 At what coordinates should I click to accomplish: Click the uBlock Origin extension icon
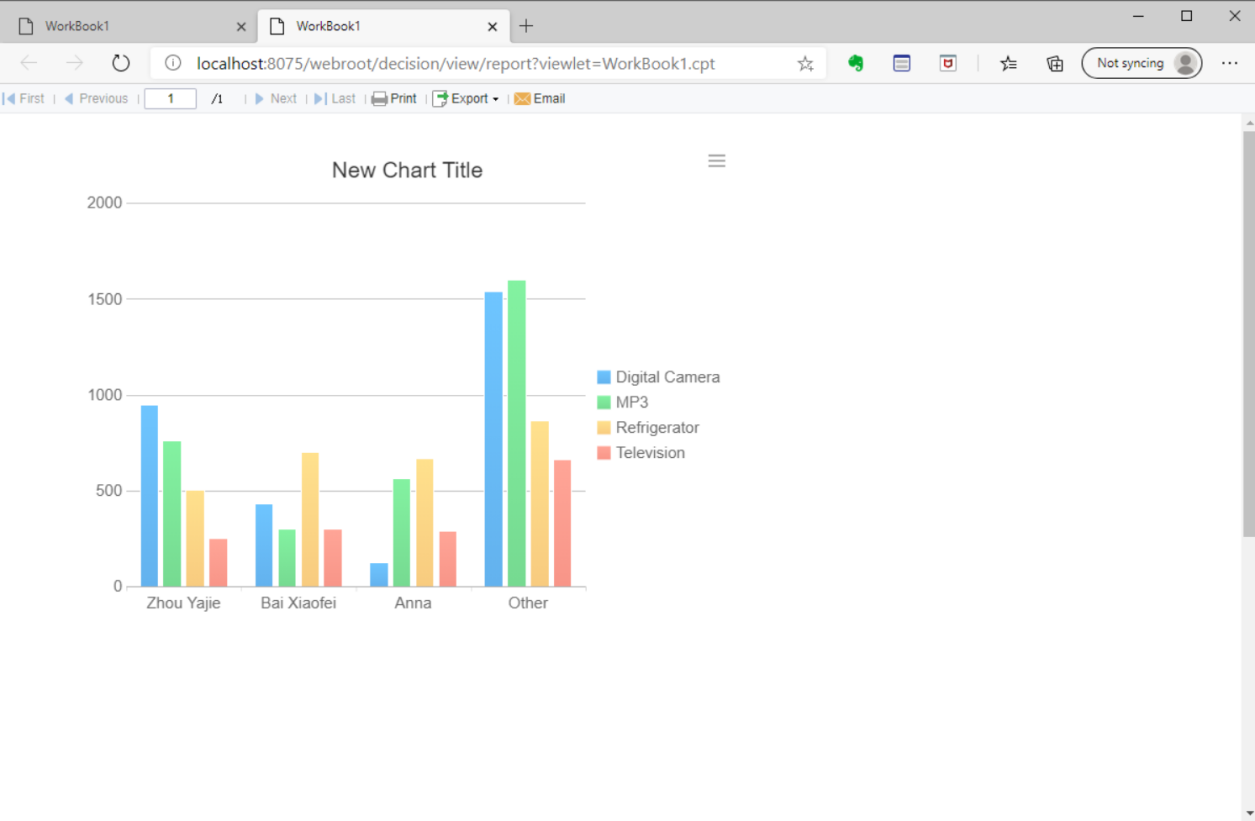coord(947,62)
